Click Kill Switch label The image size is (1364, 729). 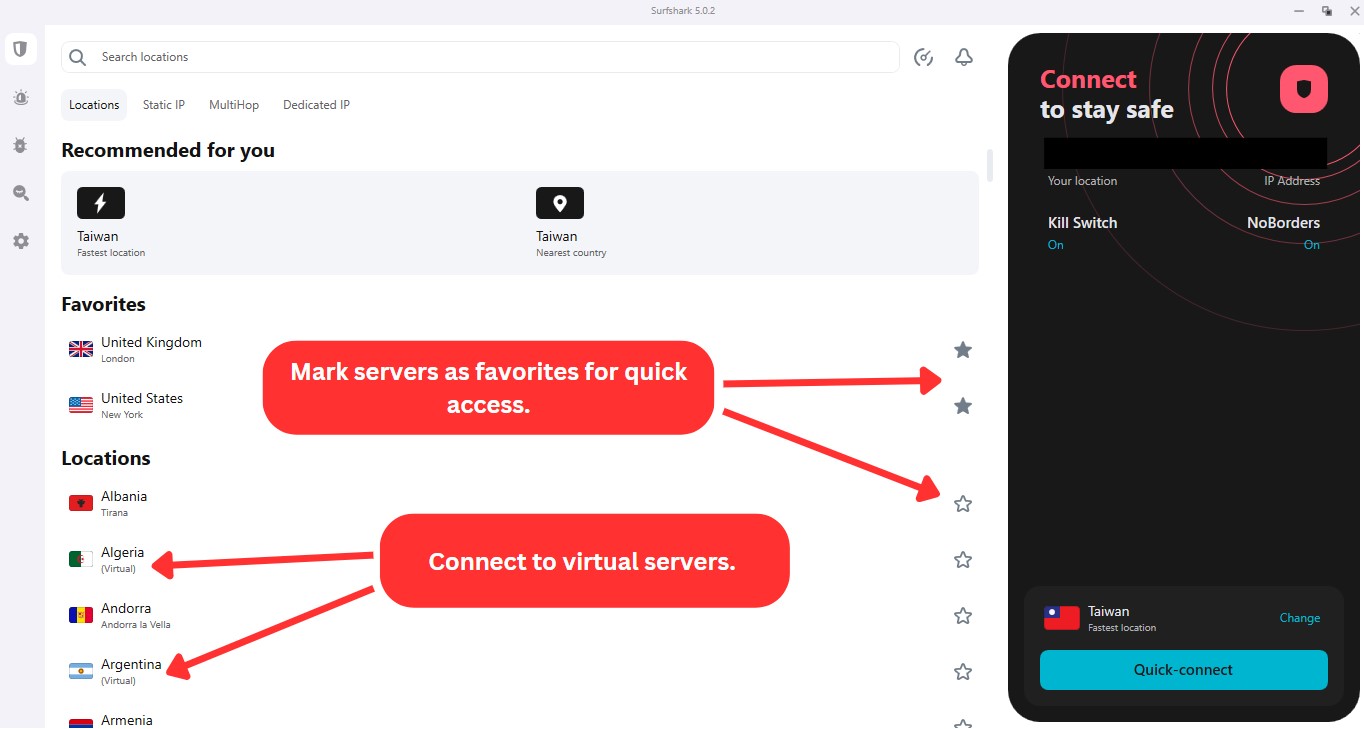tap(1082, 223)
